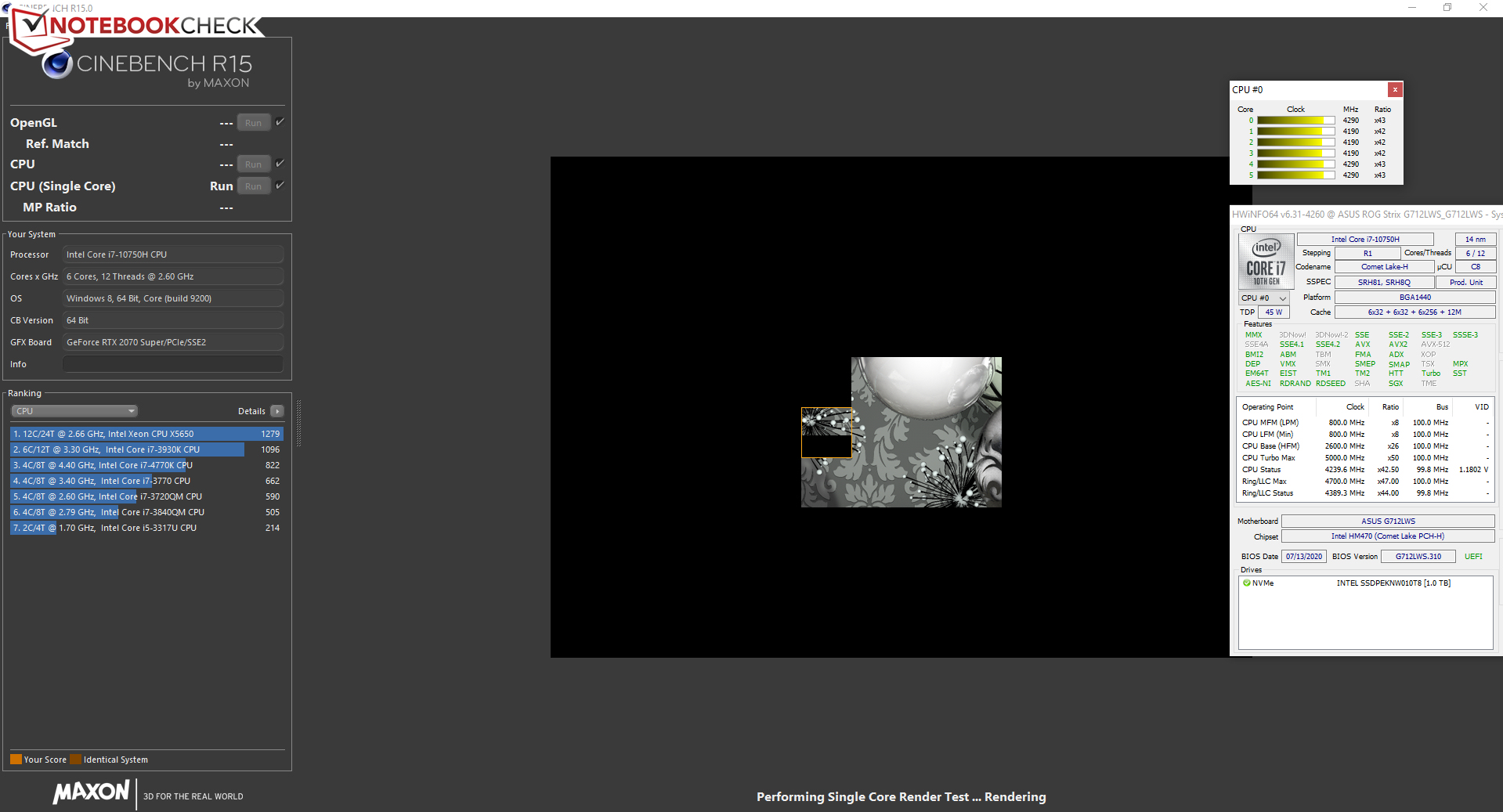Open the CPU #0 selector dropdown in HWiNFO
The height and width of the screenshot is (812, 1503).
pyautogui.click(x=1263, y=298)
